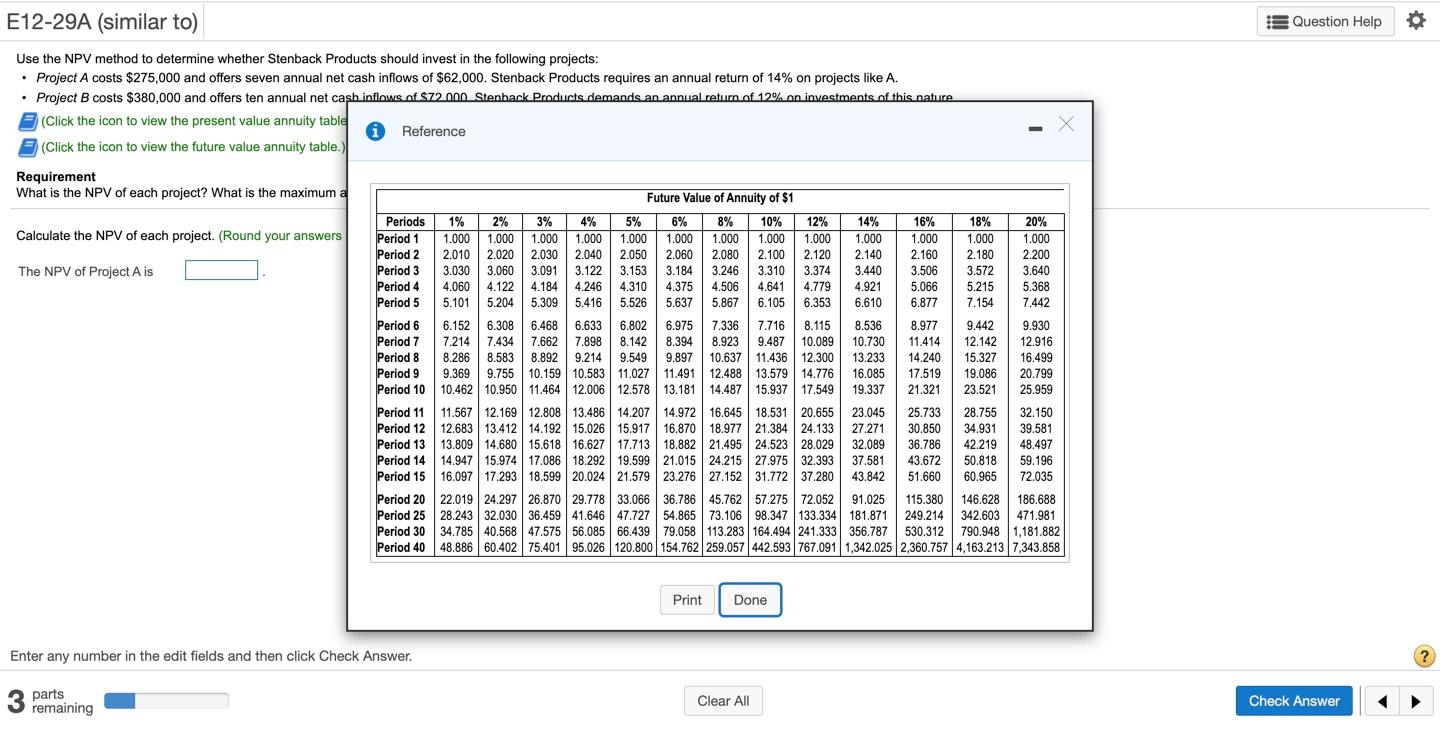1440x731 pixels.
Task: Click the future value annuity table link text
Action: pyautogui.click(x=193, y=147)
